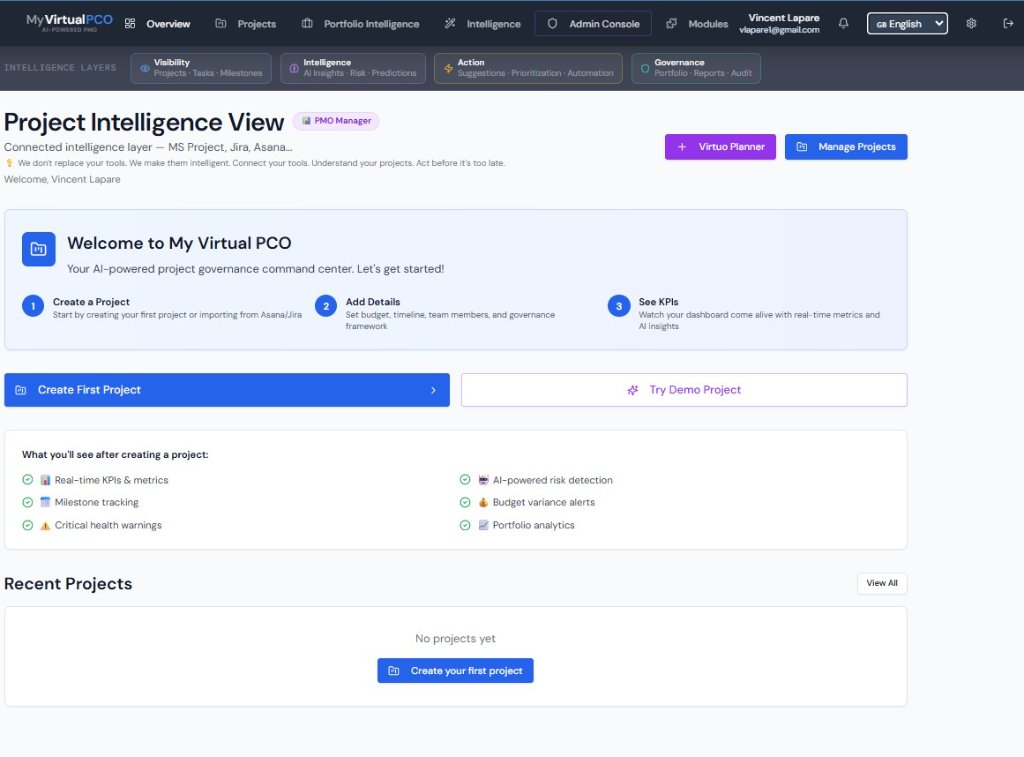Open the Overview menu item
Viewport: 1024px width, 757px height.
pyautogui.click(x=157, y=24)
